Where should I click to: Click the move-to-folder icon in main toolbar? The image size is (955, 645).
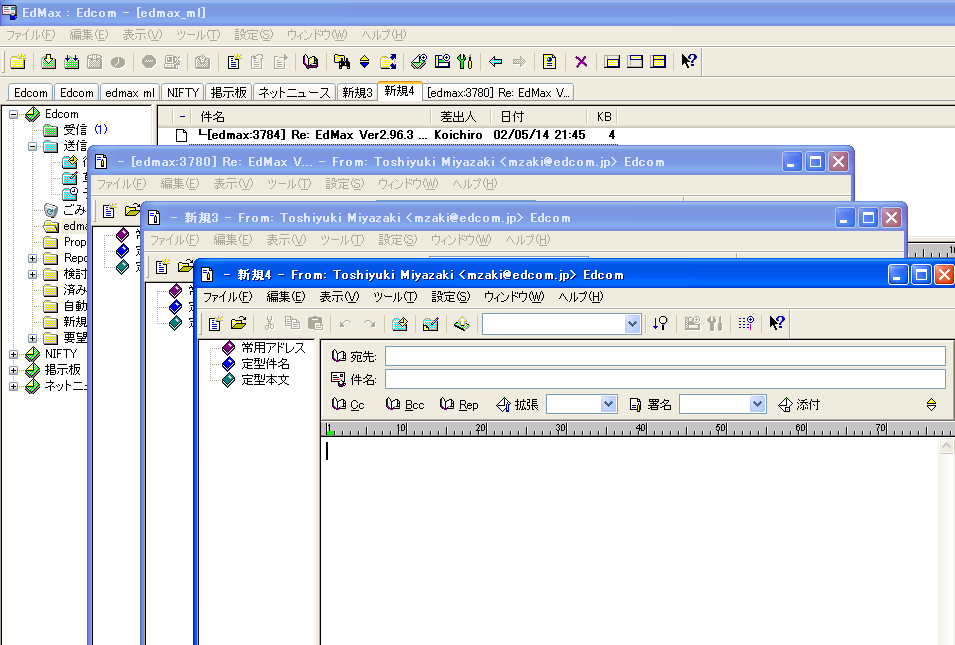(388, 62)
